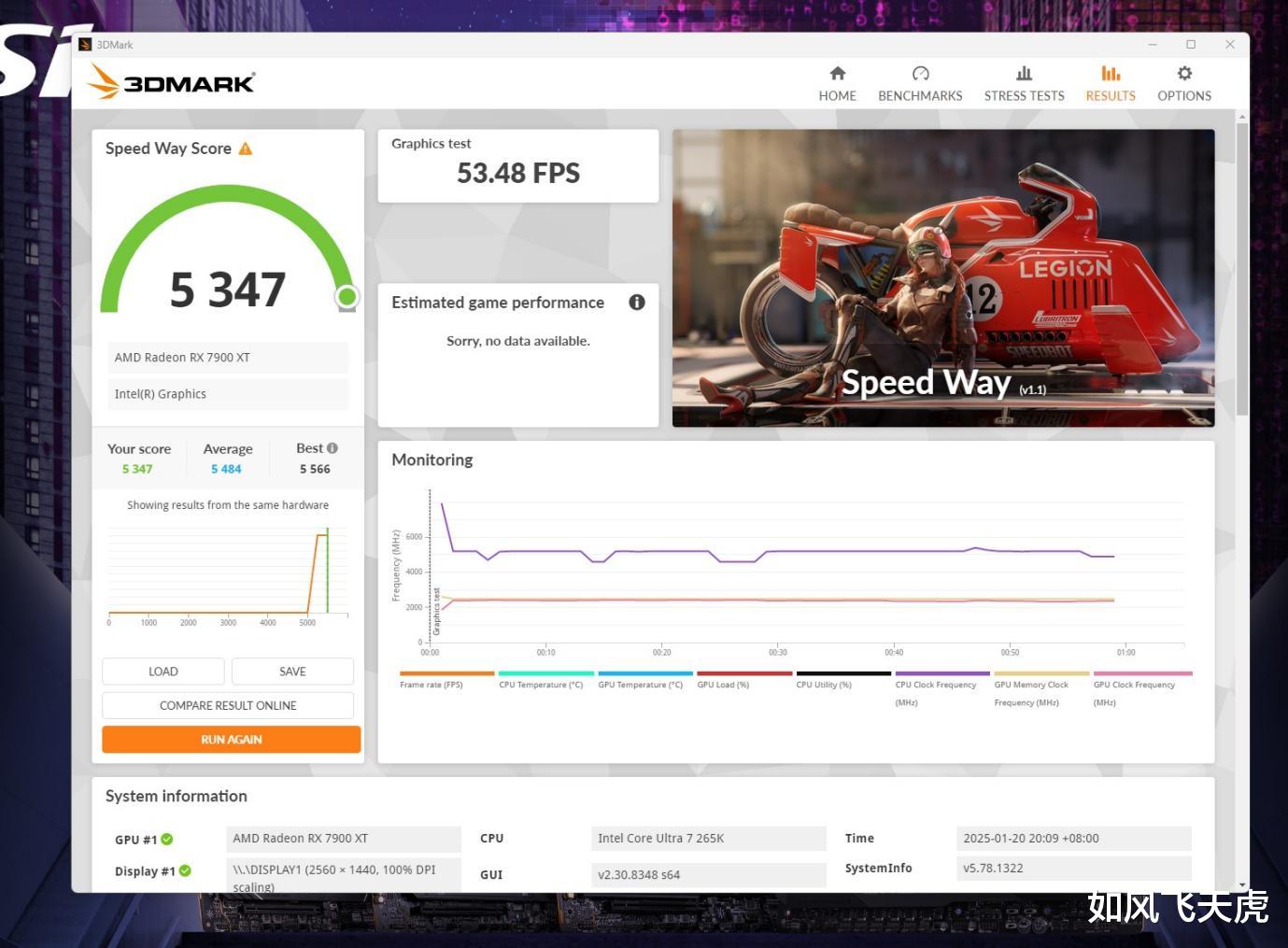Click the System information heading
The width and height of the screenshot is (1288, 948).
(x=177, y=796)
